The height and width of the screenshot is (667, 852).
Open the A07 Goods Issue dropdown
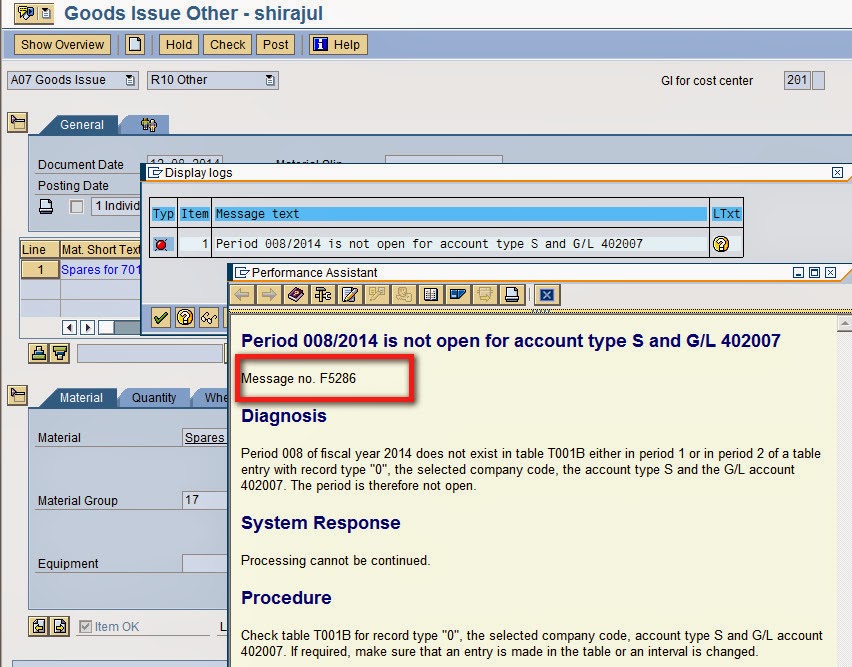click(129, 80)
